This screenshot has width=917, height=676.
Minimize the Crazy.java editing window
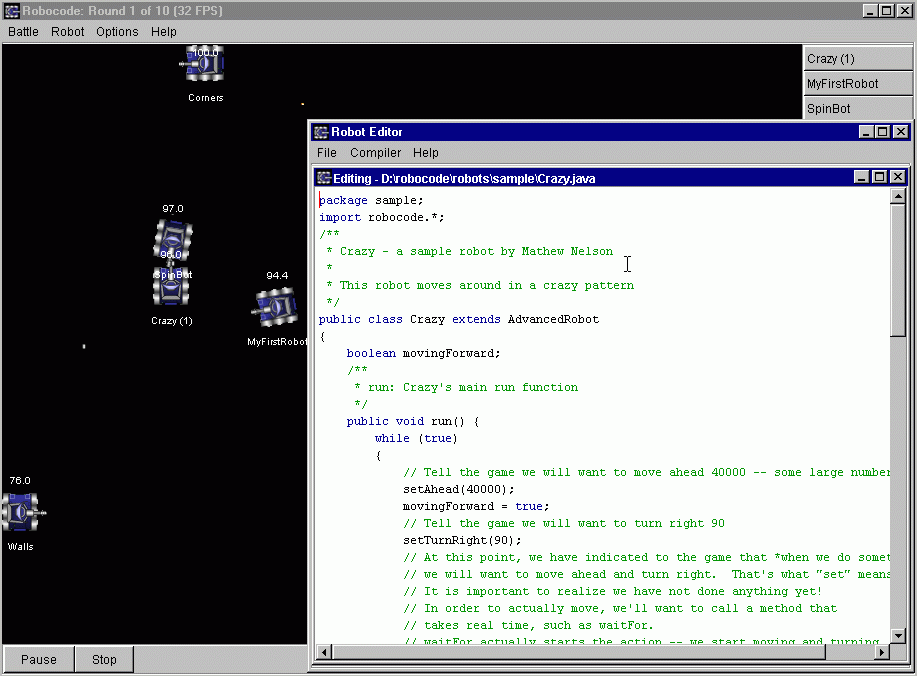(x=861, y=177)
